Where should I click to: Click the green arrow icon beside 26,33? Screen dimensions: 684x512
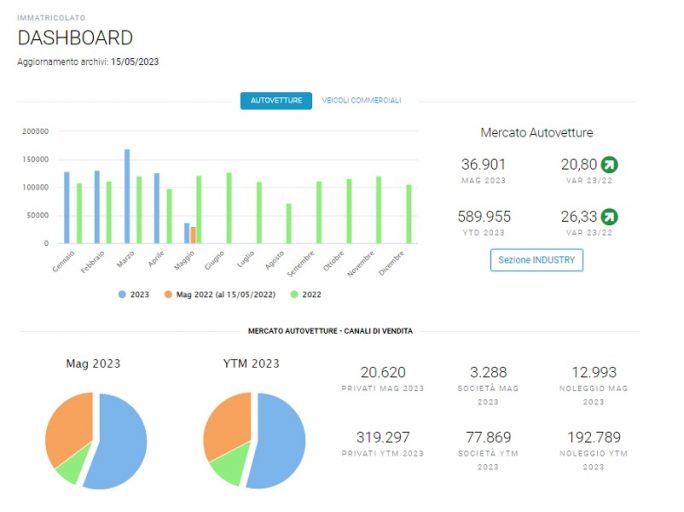pyautogui.click(x=609, y=217)
